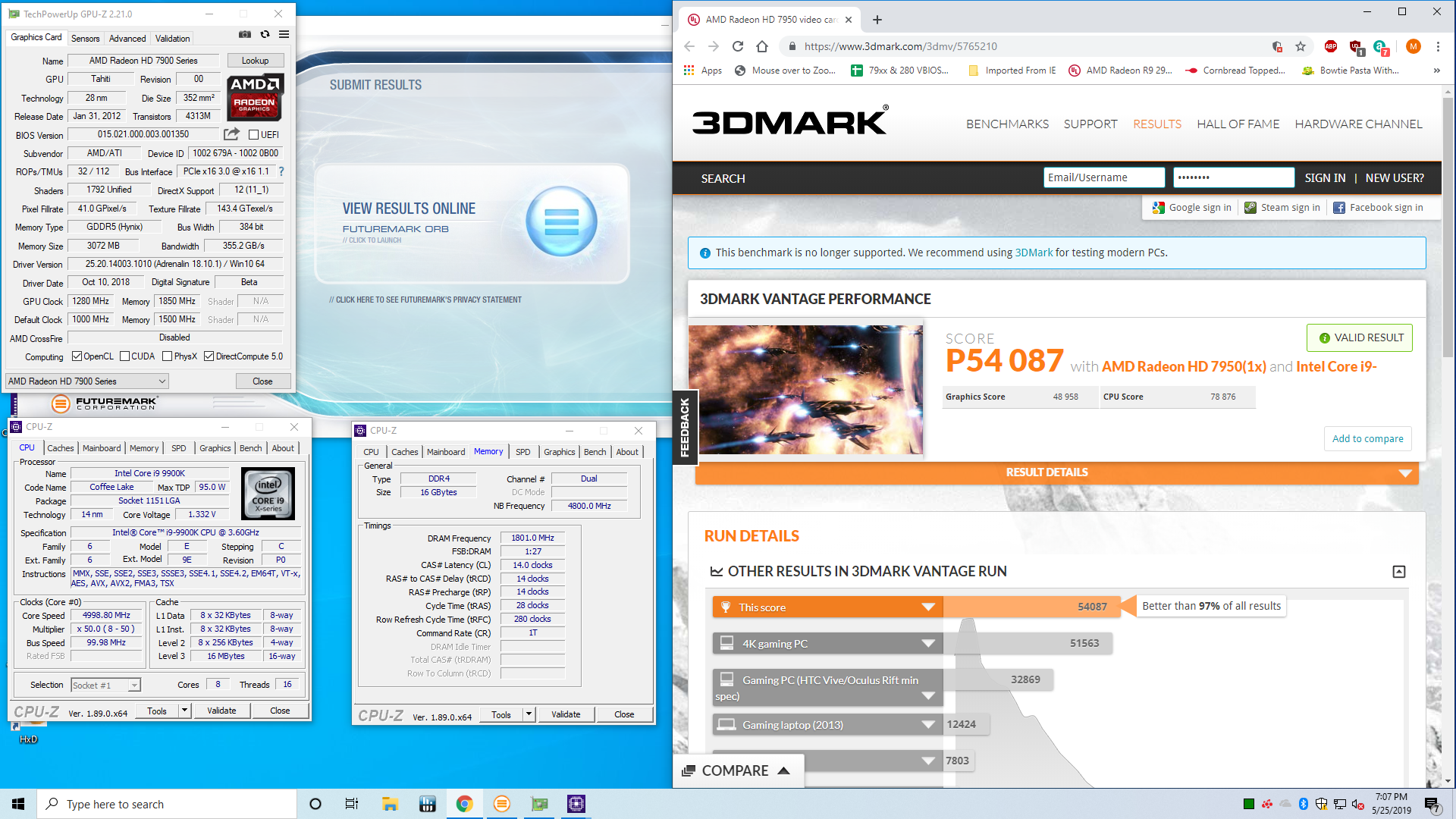
Task: Open Task View on taskbar
Action: coord(352,804)
